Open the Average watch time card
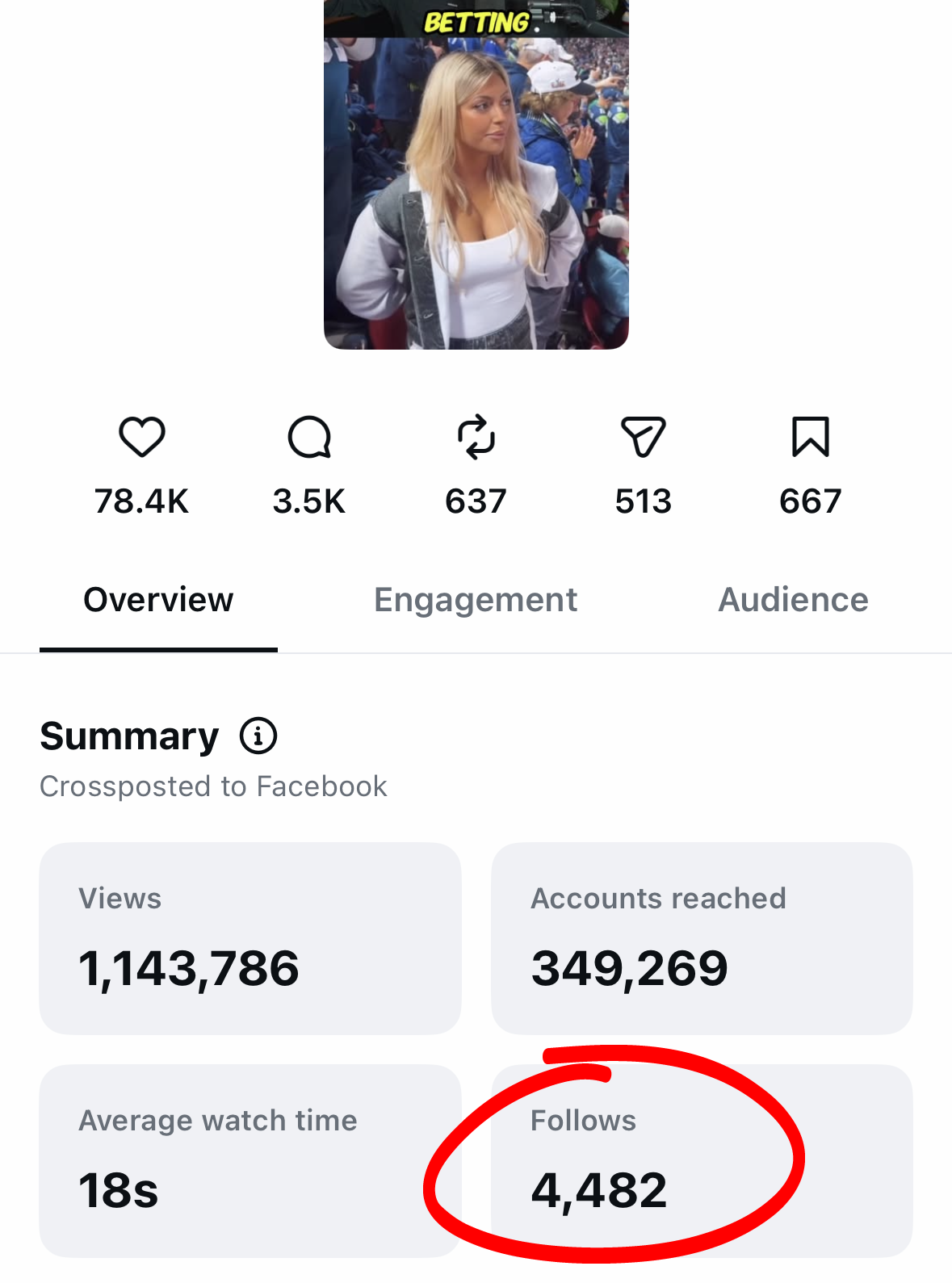This screenshot has width=952, height=1283. (x=250, y=1160)
